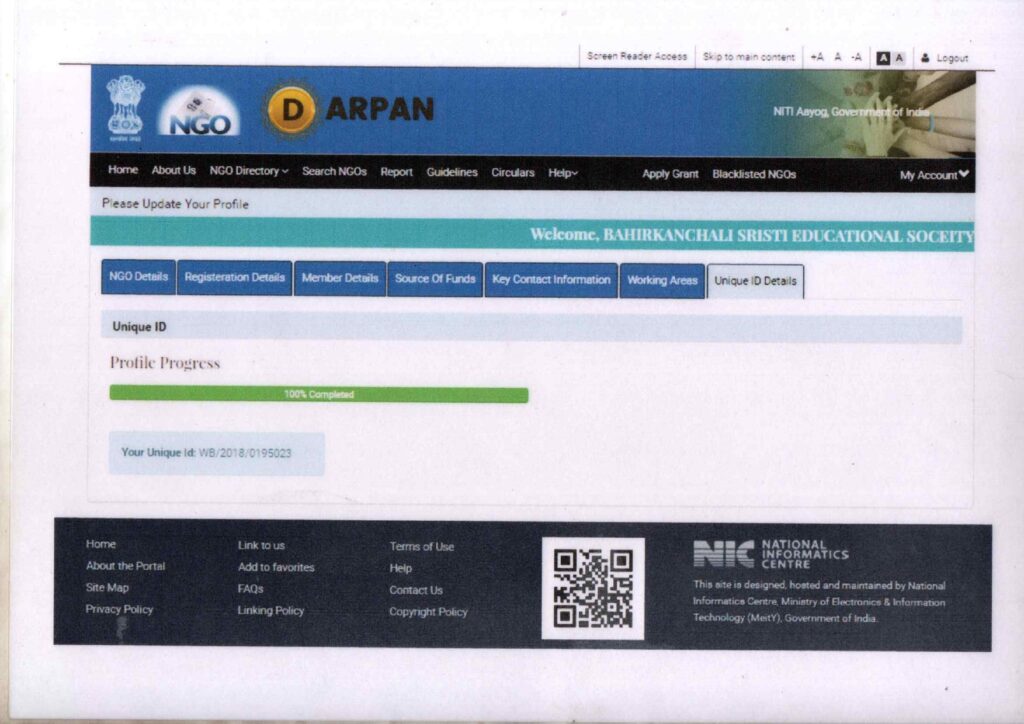Switch to Key Contact Information tab
The width and height of the screenshot is (1024, 724).
click(x=551, y=280)
